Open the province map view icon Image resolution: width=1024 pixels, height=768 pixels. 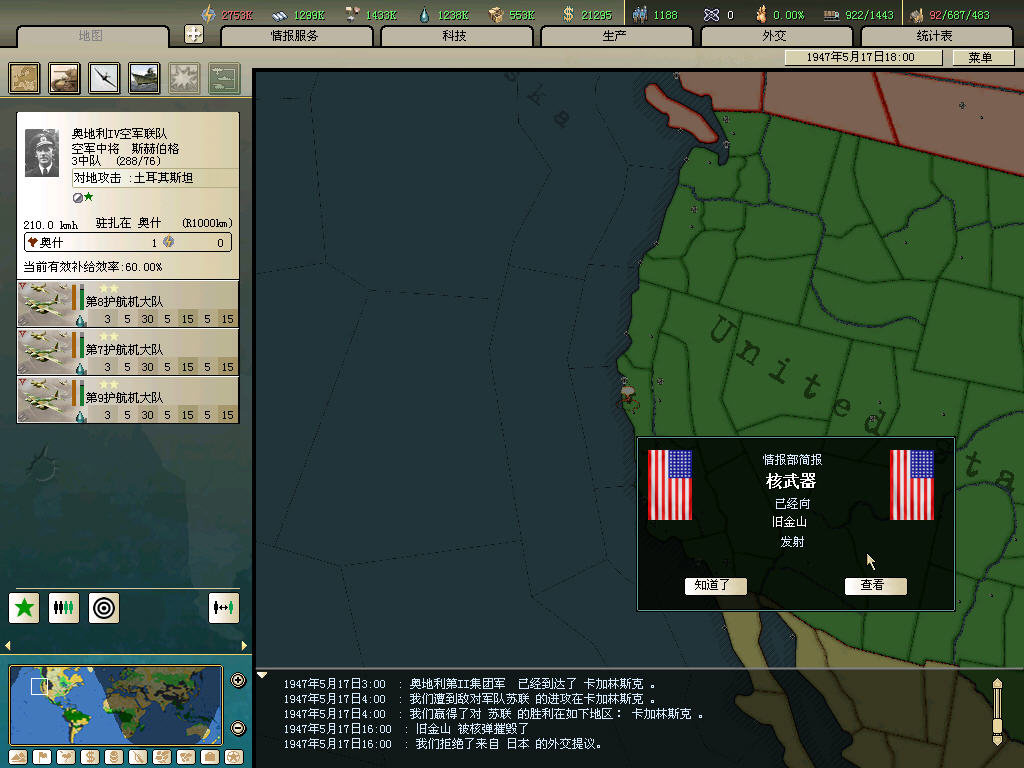pos(24,78)
